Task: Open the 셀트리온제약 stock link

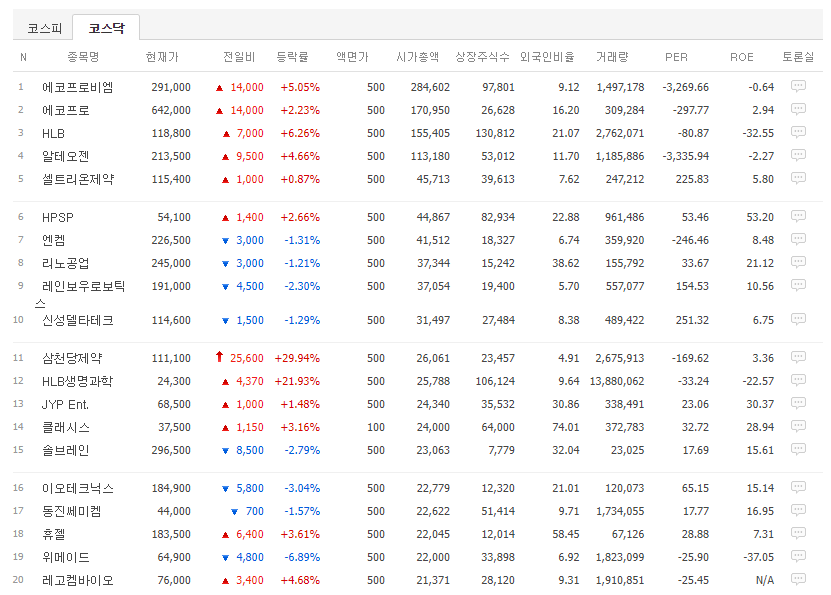Action: pyautogui.click(x=77, y=179)
